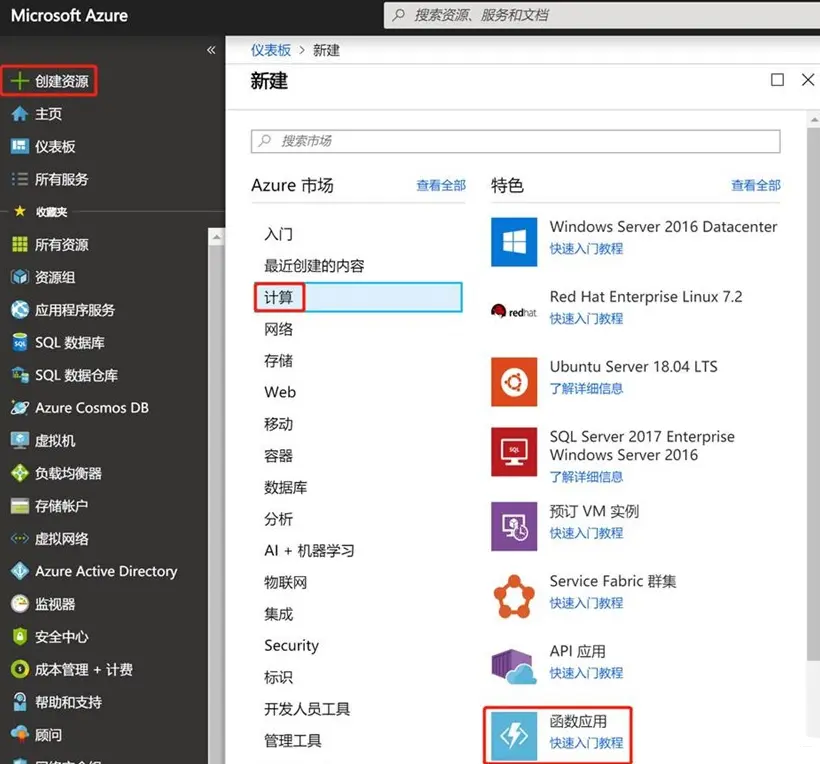Click the top 搜索资源、服务和文档 search box
820x764 pixels.
coord(601,15)
